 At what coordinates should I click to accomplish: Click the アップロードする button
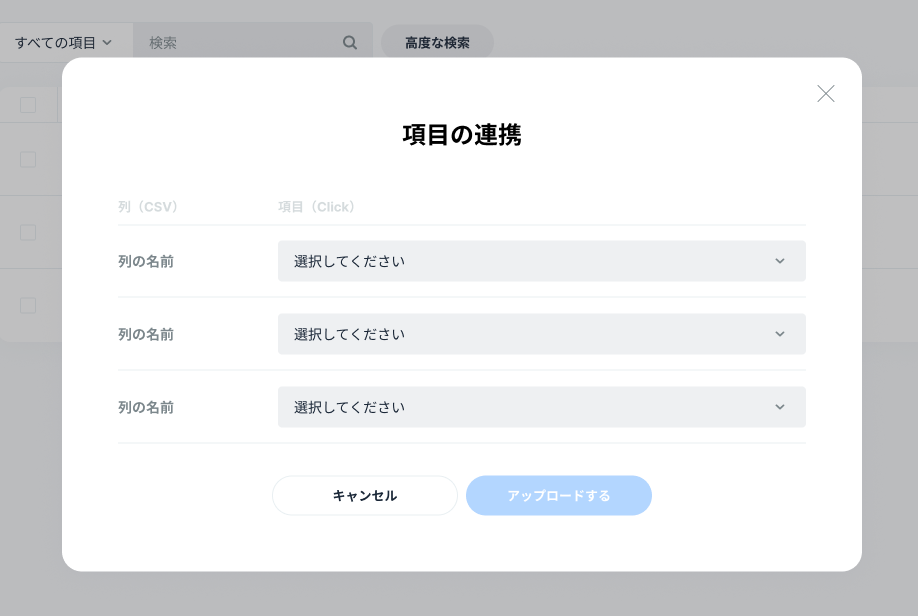(x=559, y=495)
